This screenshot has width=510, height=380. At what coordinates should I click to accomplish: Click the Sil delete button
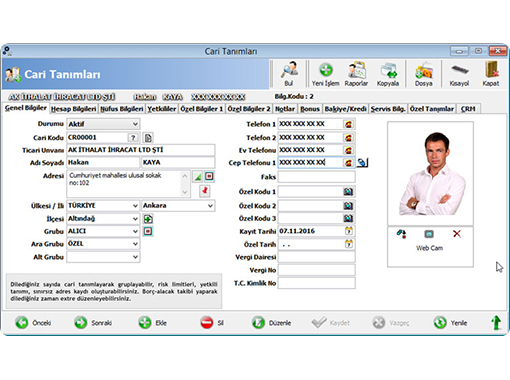[x=212, y=323]
